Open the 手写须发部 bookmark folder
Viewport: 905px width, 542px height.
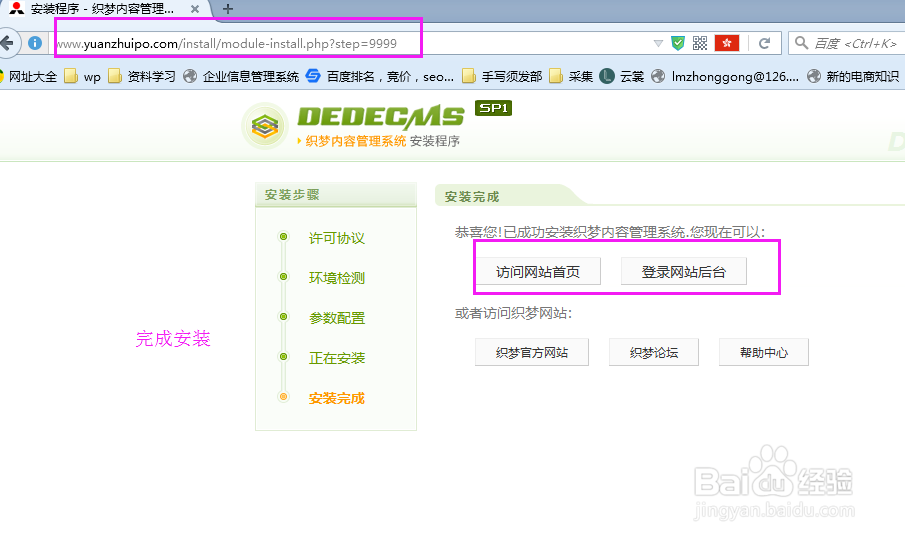click(502, 77)
